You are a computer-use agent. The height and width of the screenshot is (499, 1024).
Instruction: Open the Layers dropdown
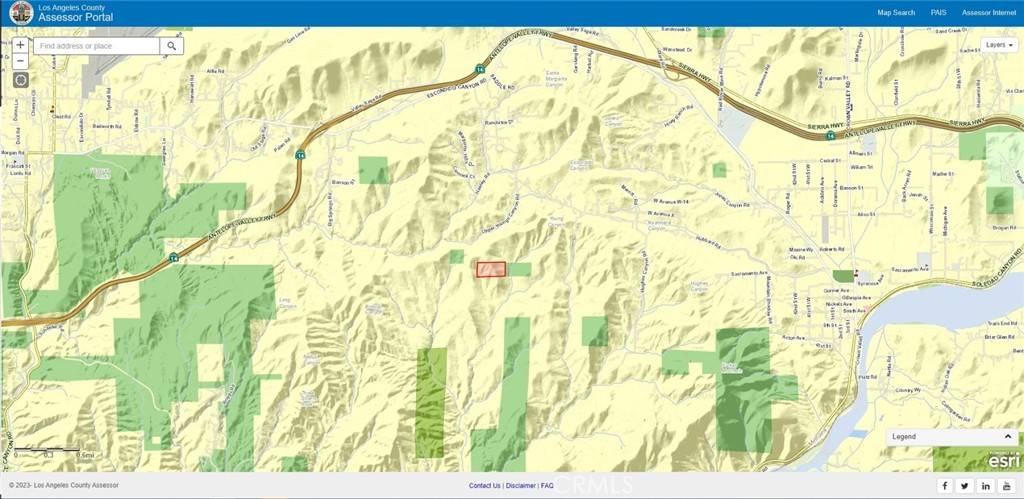[x=999, y=45]
